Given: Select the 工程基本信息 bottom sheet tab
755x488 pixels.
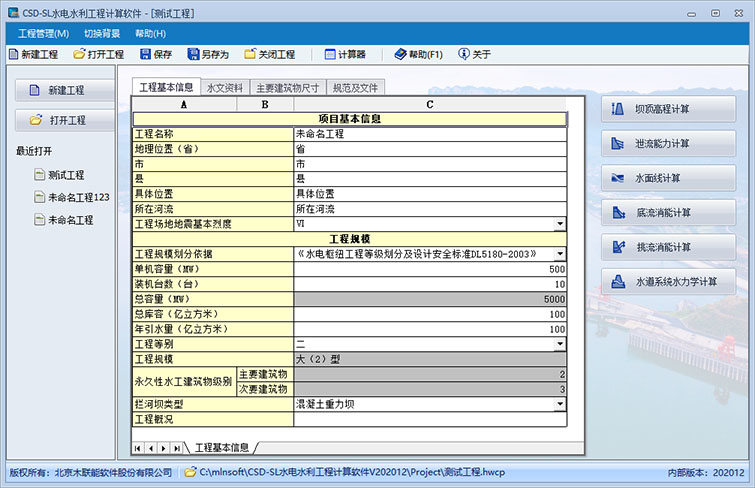Looking at the screenshot, I should click(221, 448).
